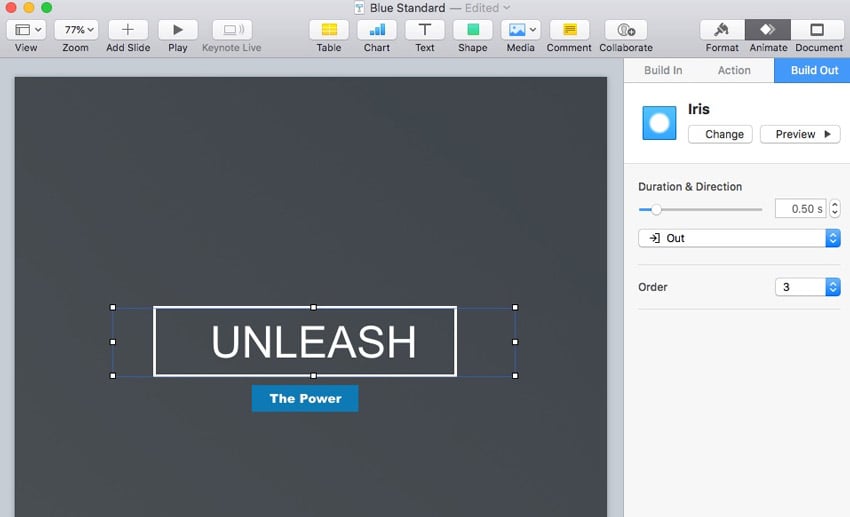
Task: Add a Comment sticky note icon
Action: pyautogui.click(x=569, y=30)
